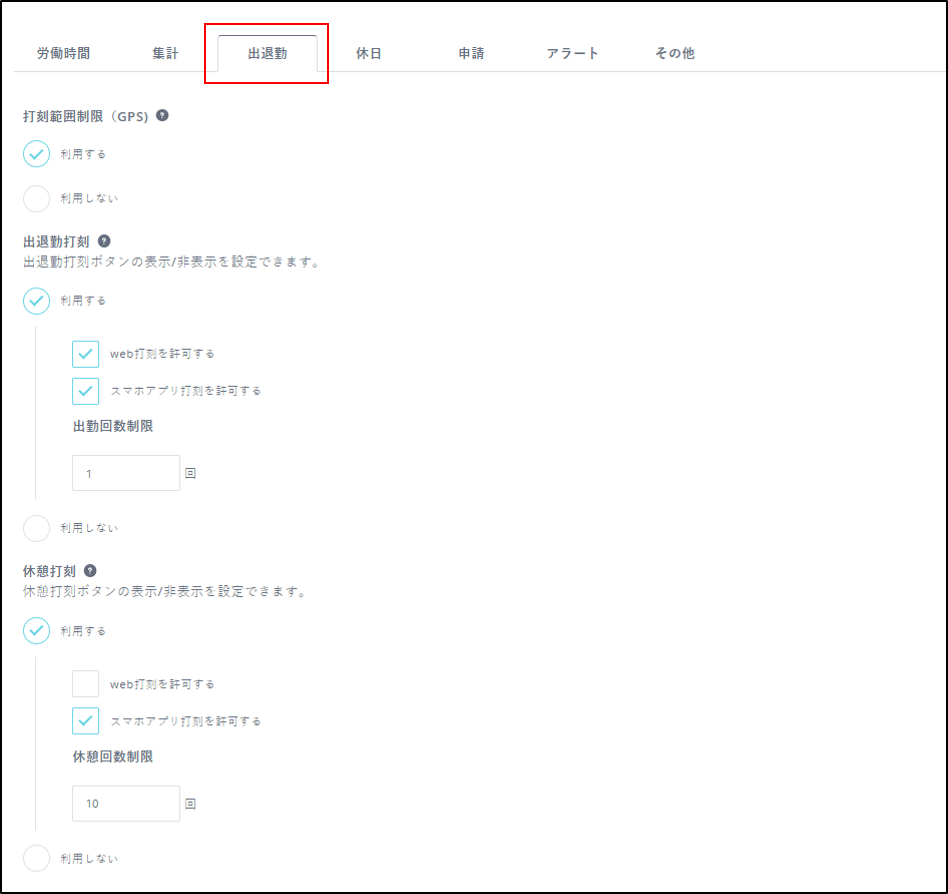This screenshot has height=894, width=948.
Task: Click help icon beside 休憩打刻 heading
Action: tap(92, 569)
